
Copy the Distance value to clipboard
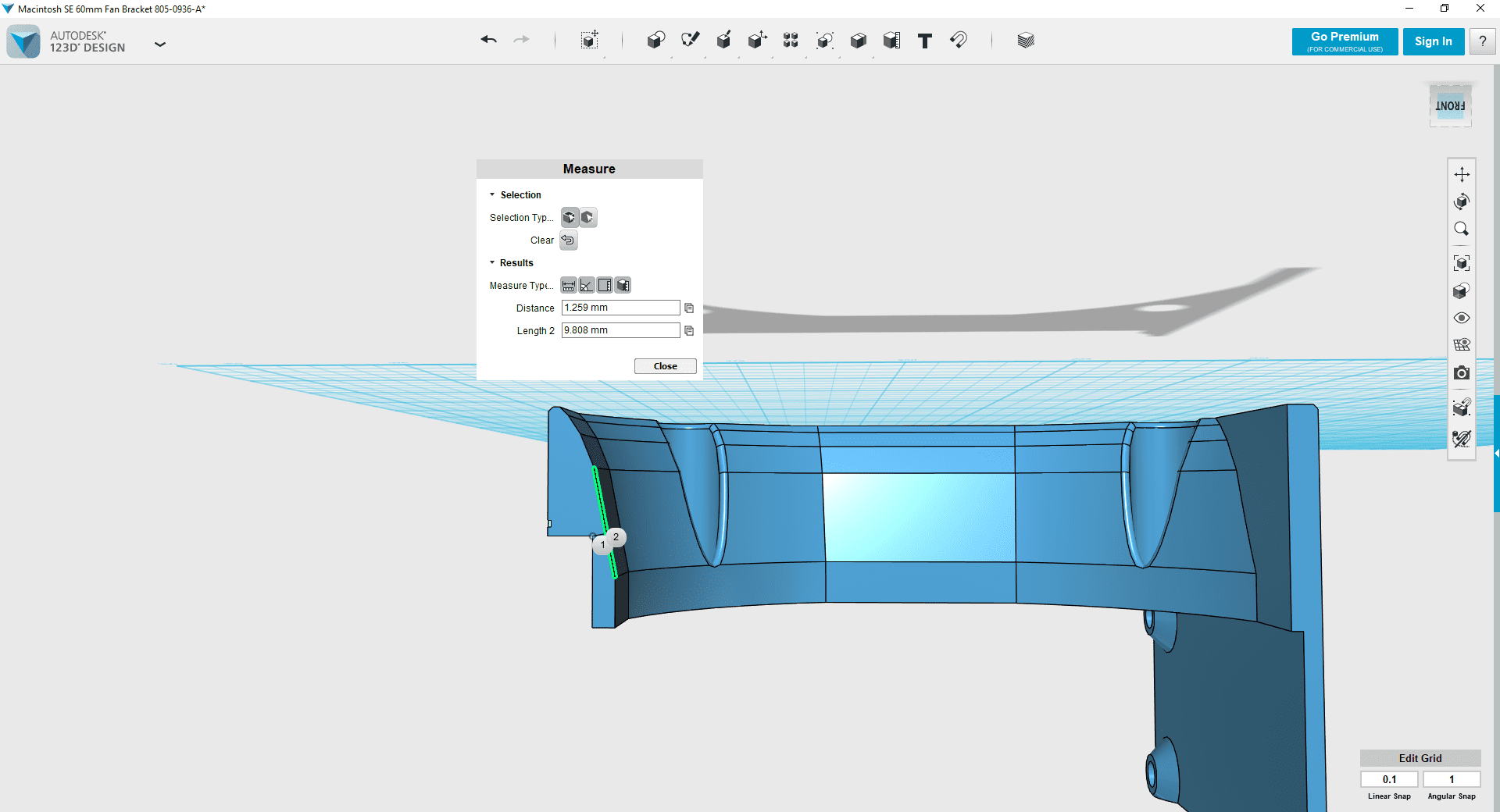pyautogui.click(x=689, y=308)
